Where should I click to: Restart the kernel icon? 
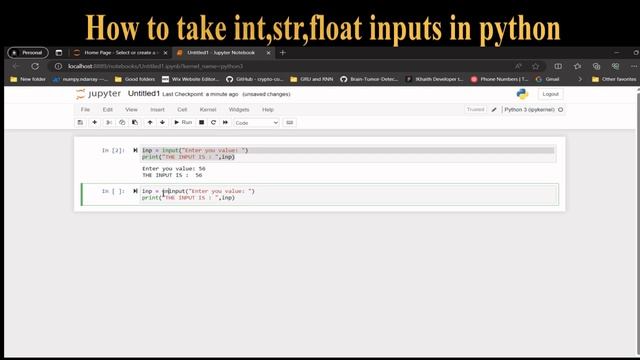(x=213, y=122)
